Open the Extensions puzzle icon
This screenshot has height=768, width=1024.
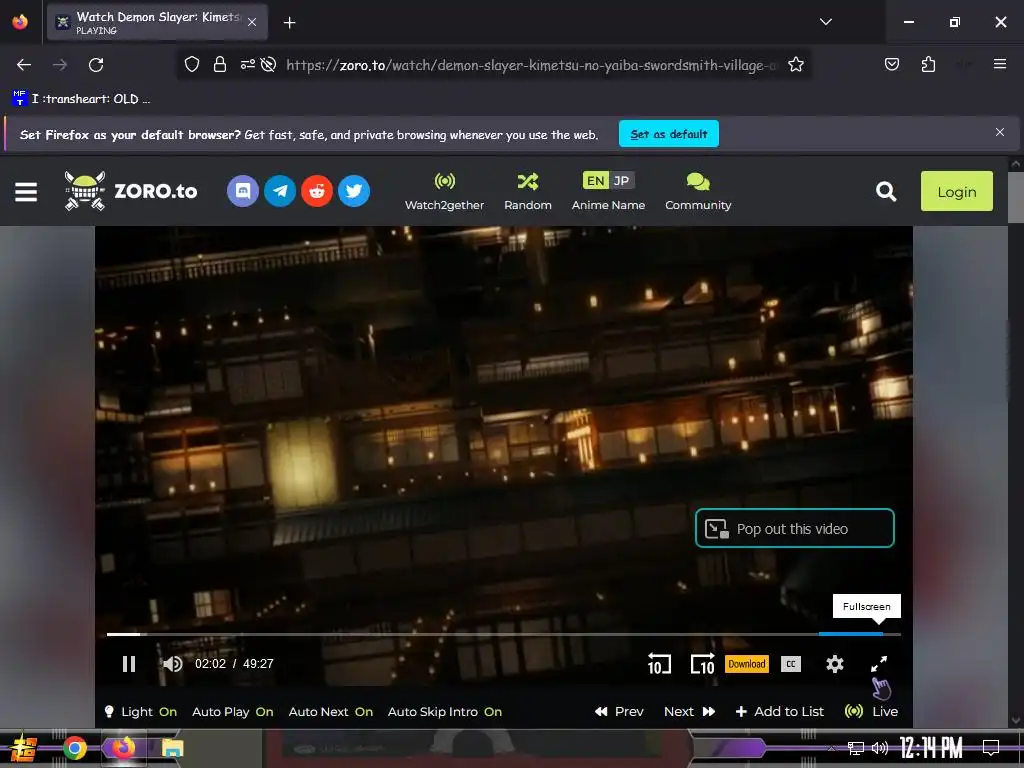point(928,64)
